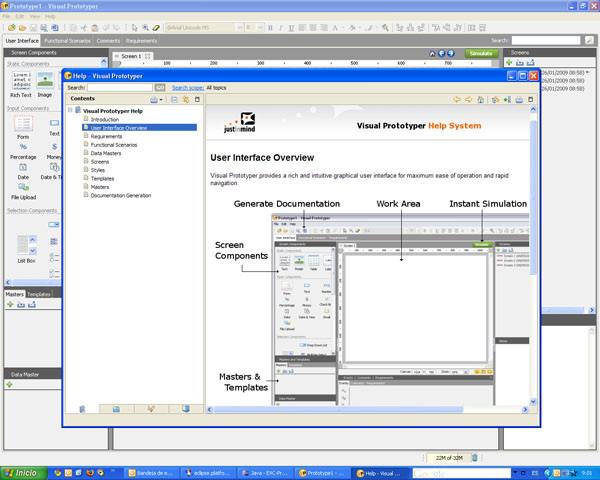Click Go button next to Help search
The height and width of the screenshot is (480, 600).
click(160, 88)
